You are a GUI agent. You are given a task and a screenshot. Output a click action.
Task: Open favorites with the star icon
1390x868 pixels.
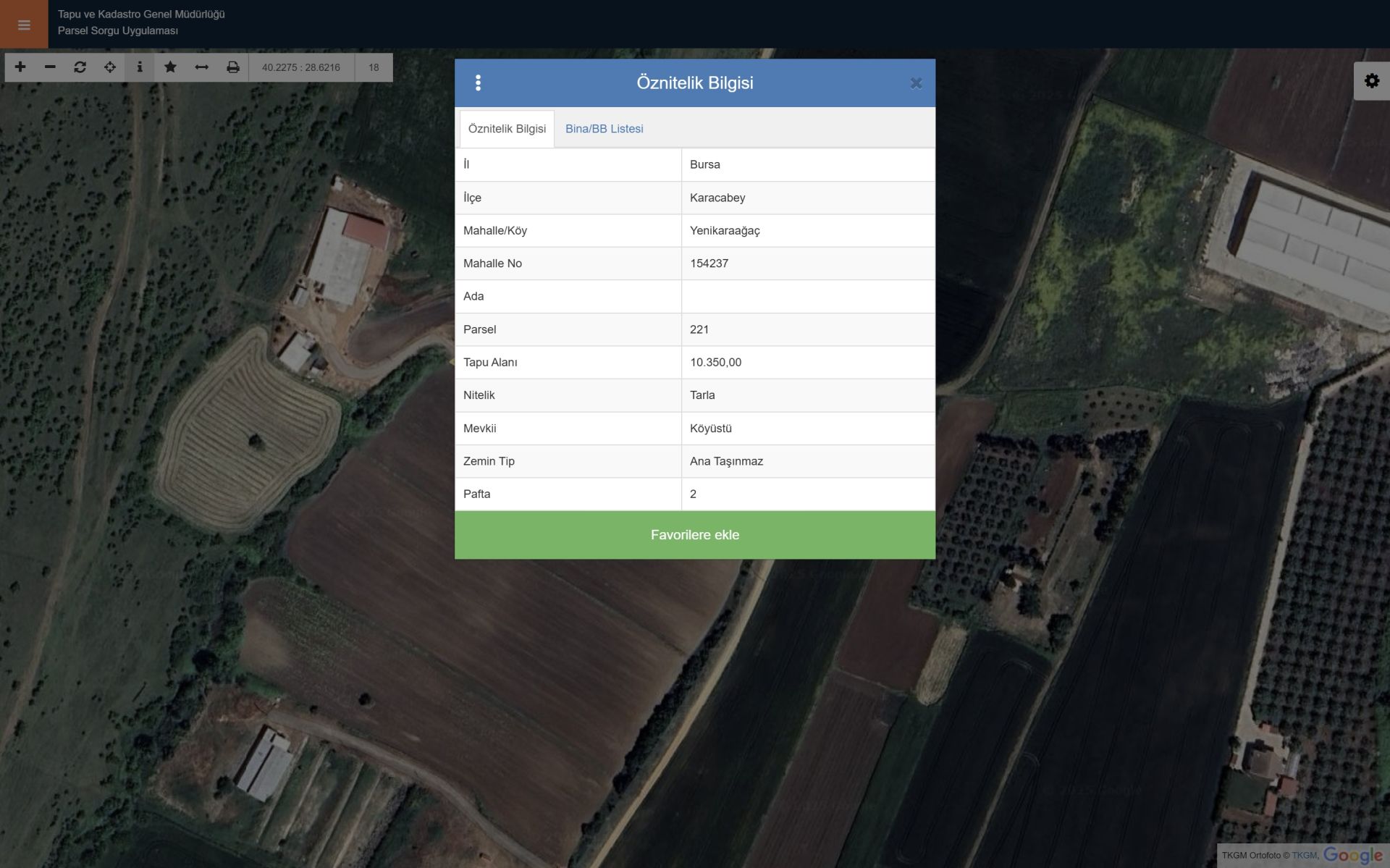pos(170,67)
